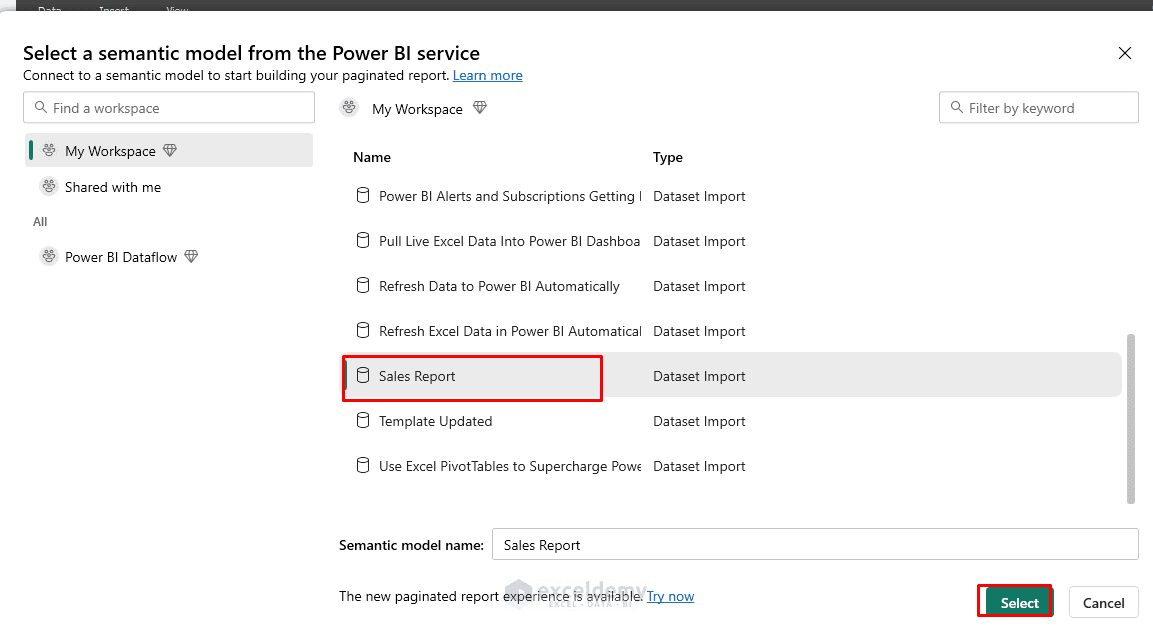Sort by the Type column header
The image size is (1153, 626).
[x=668, y=157]
